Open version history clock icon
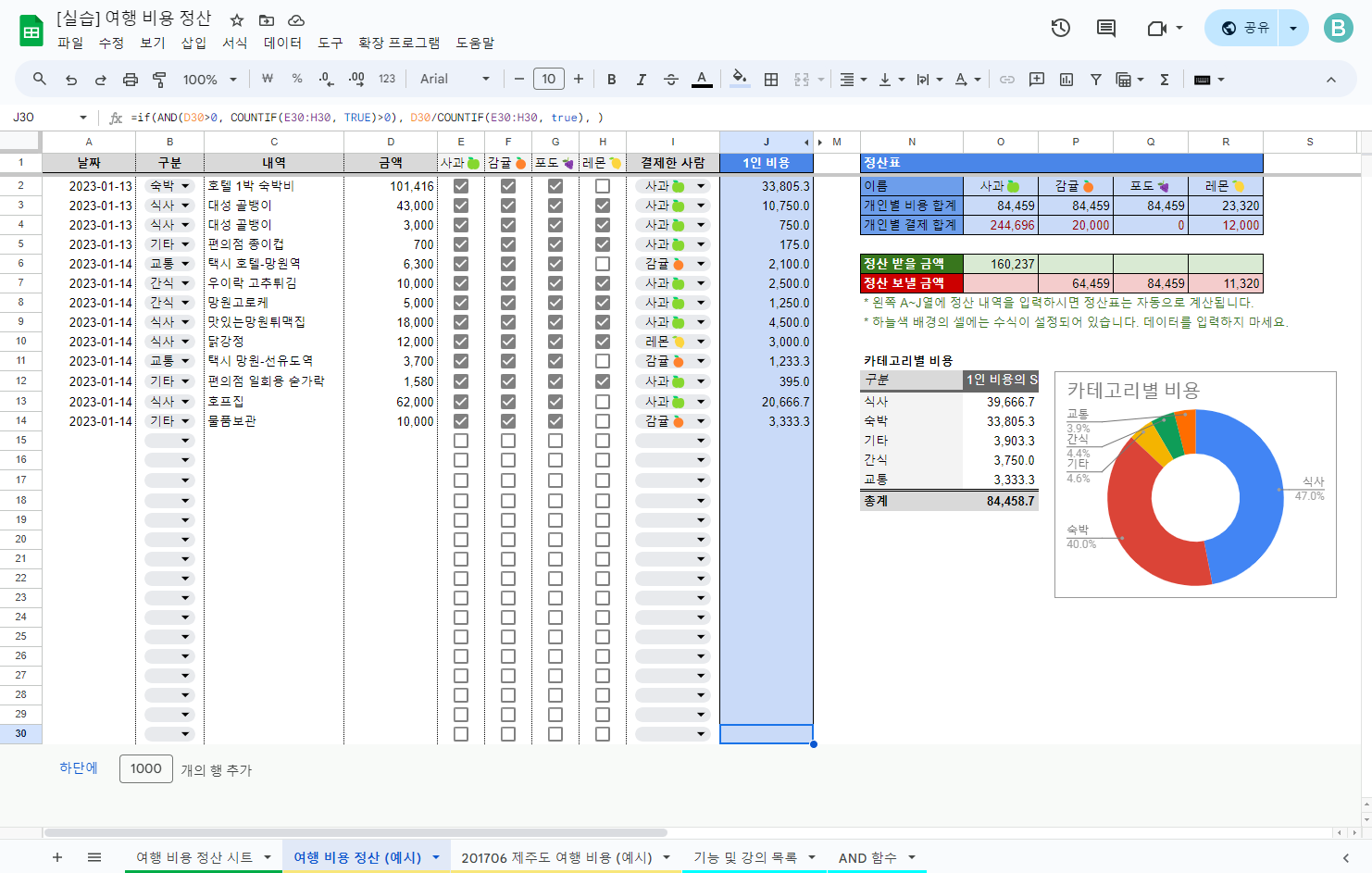 pyautogui.click(x=1061, y=28)
